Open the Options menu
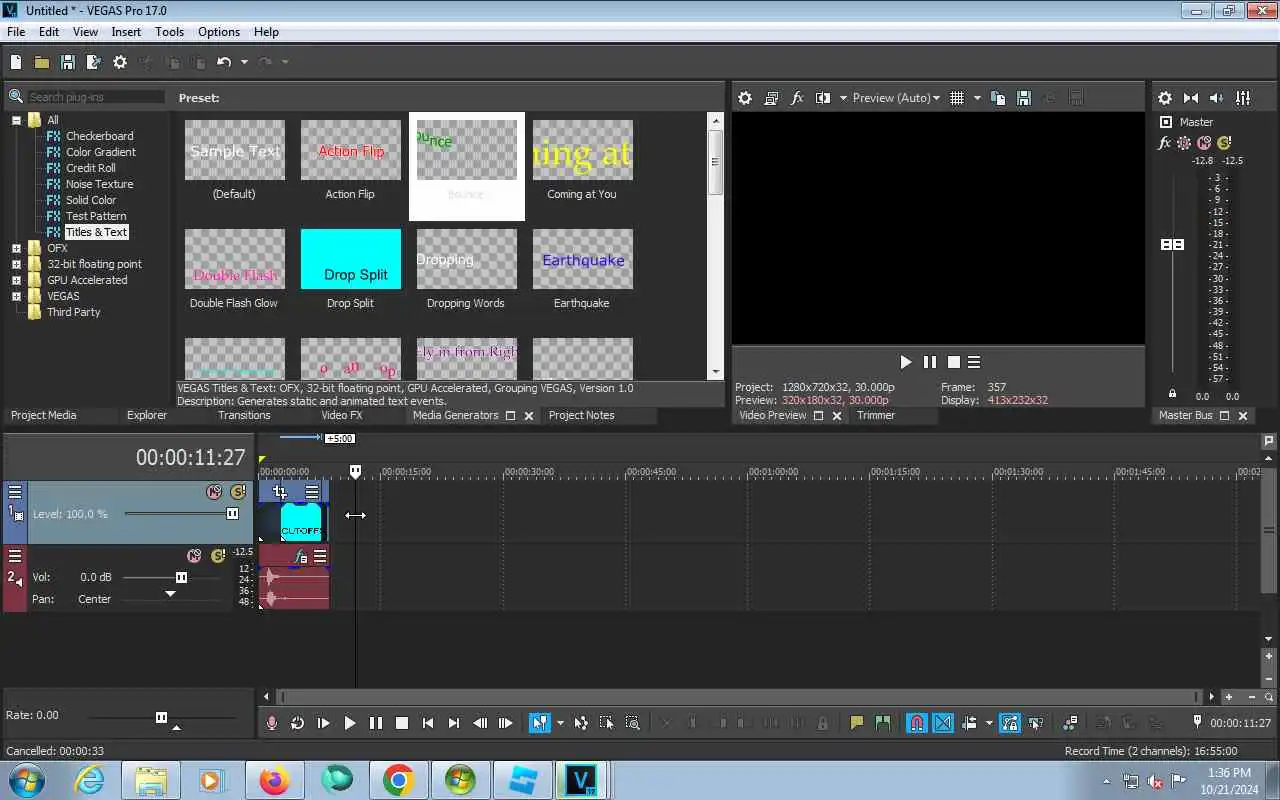The width and height of the screenshot is (1280, 800). coord(219,32)
